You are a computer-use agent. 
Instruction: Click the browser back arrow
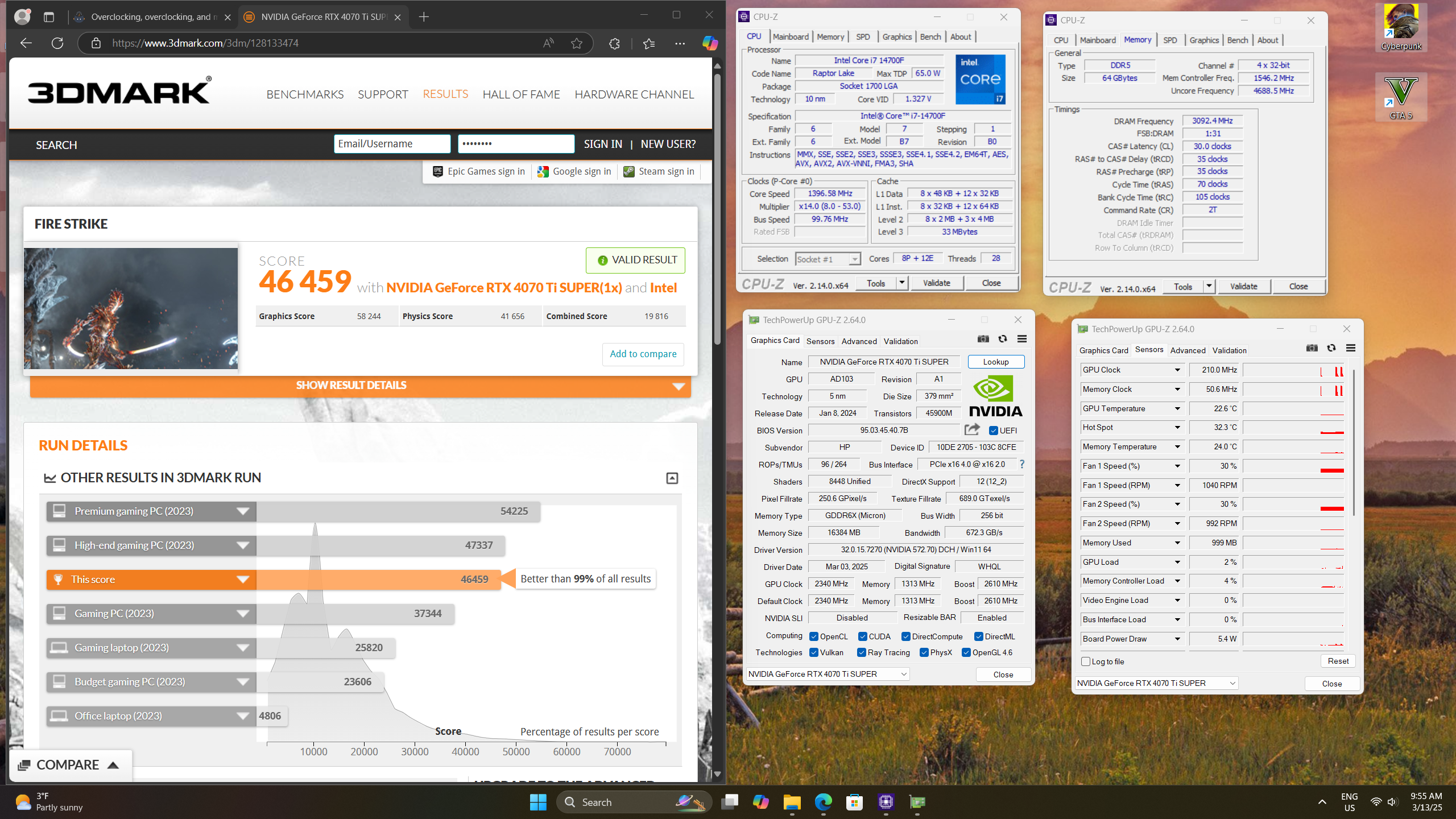(x=26, y=43)
